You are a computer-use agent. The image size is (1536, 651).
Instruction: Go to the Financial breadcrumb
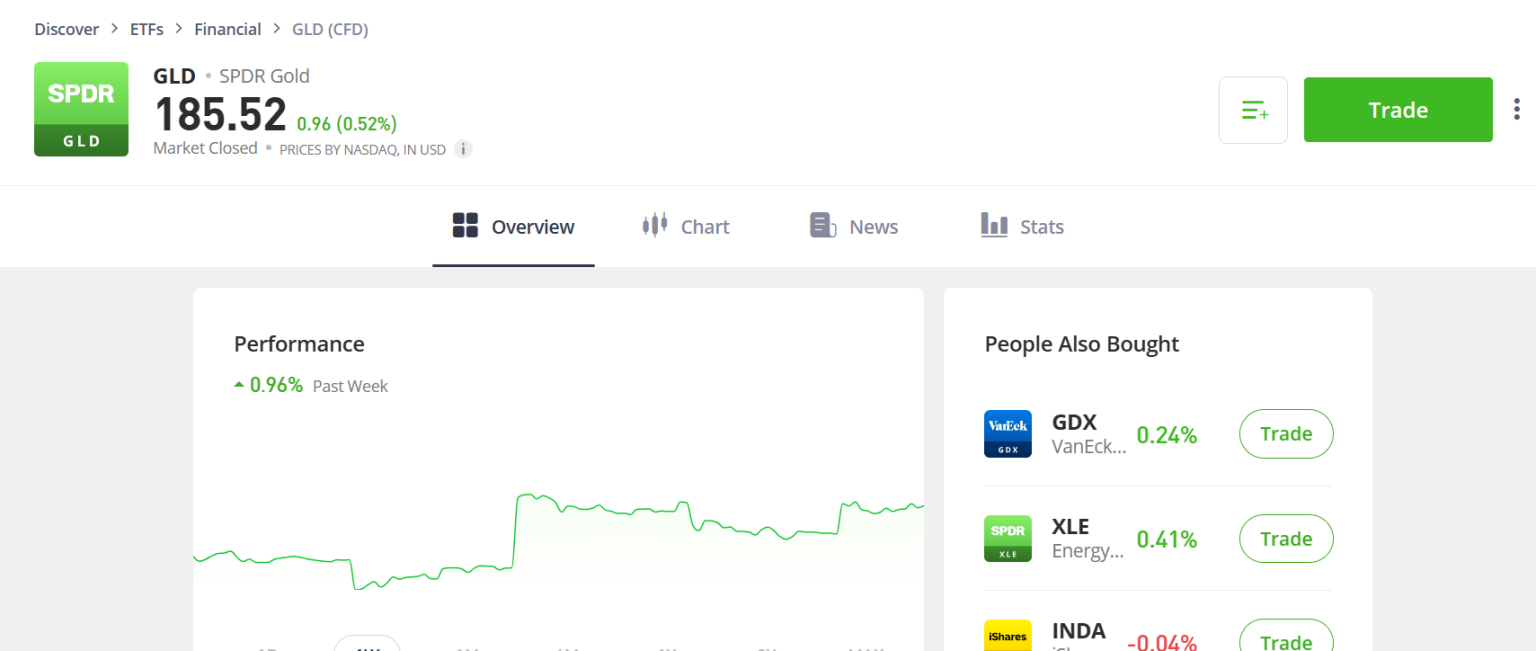pos(227,28)
